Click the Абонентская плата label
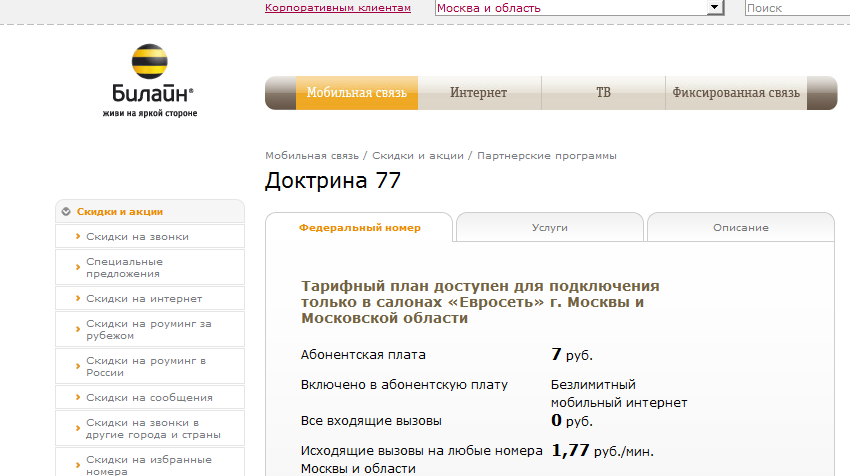850x476 pixels. pos(363,355)
